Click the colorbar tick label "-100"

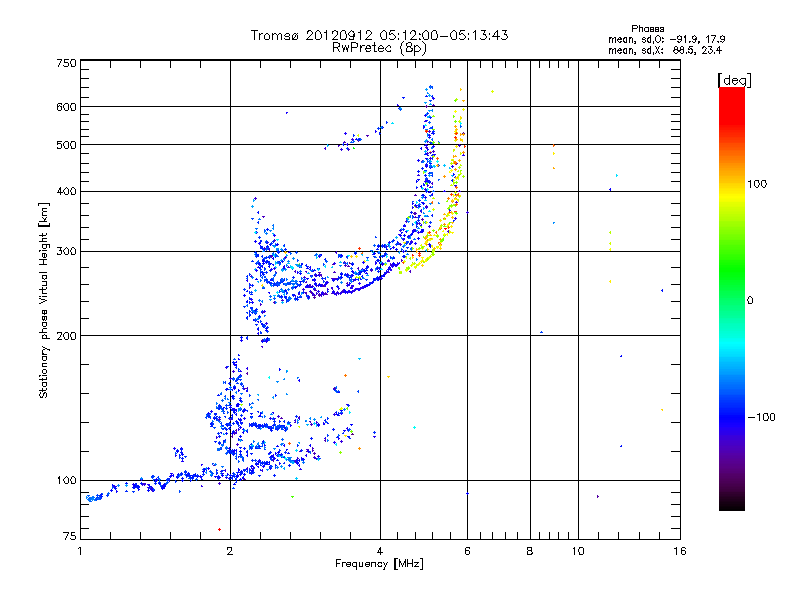[x=761, y=417]
